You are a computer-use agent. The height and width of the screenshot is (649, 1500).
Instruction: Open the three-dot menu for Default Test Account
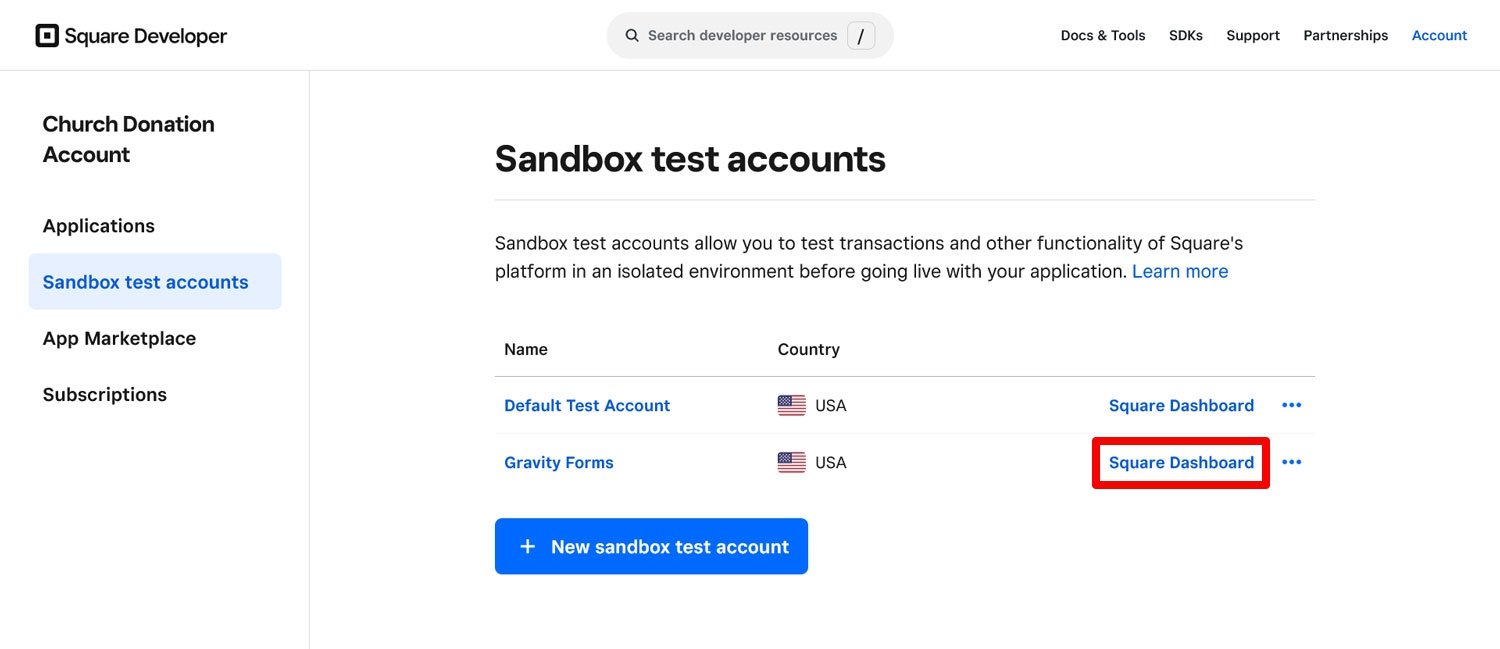1292,405
